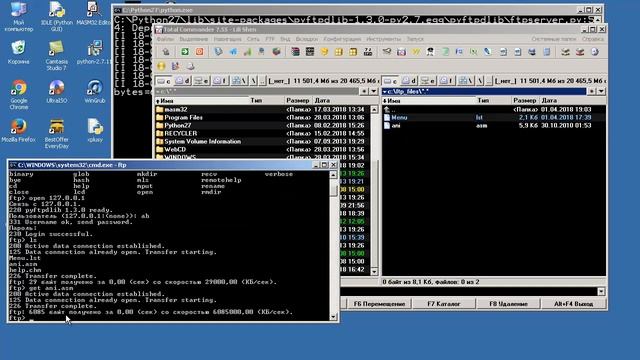Select Menu lst file in right panel
This screenshot has width=640, height=360.
(494, 118)
